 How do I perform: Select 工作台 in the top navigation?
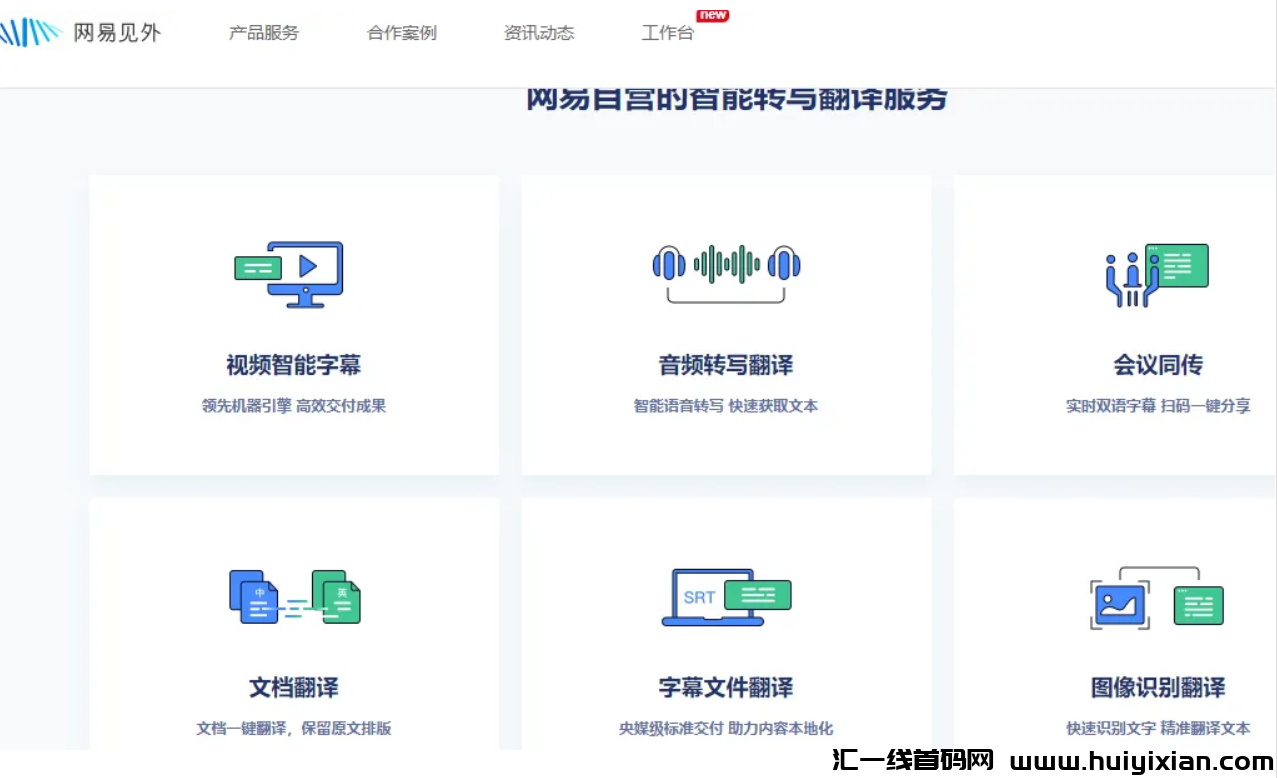[x=667, y=33]
